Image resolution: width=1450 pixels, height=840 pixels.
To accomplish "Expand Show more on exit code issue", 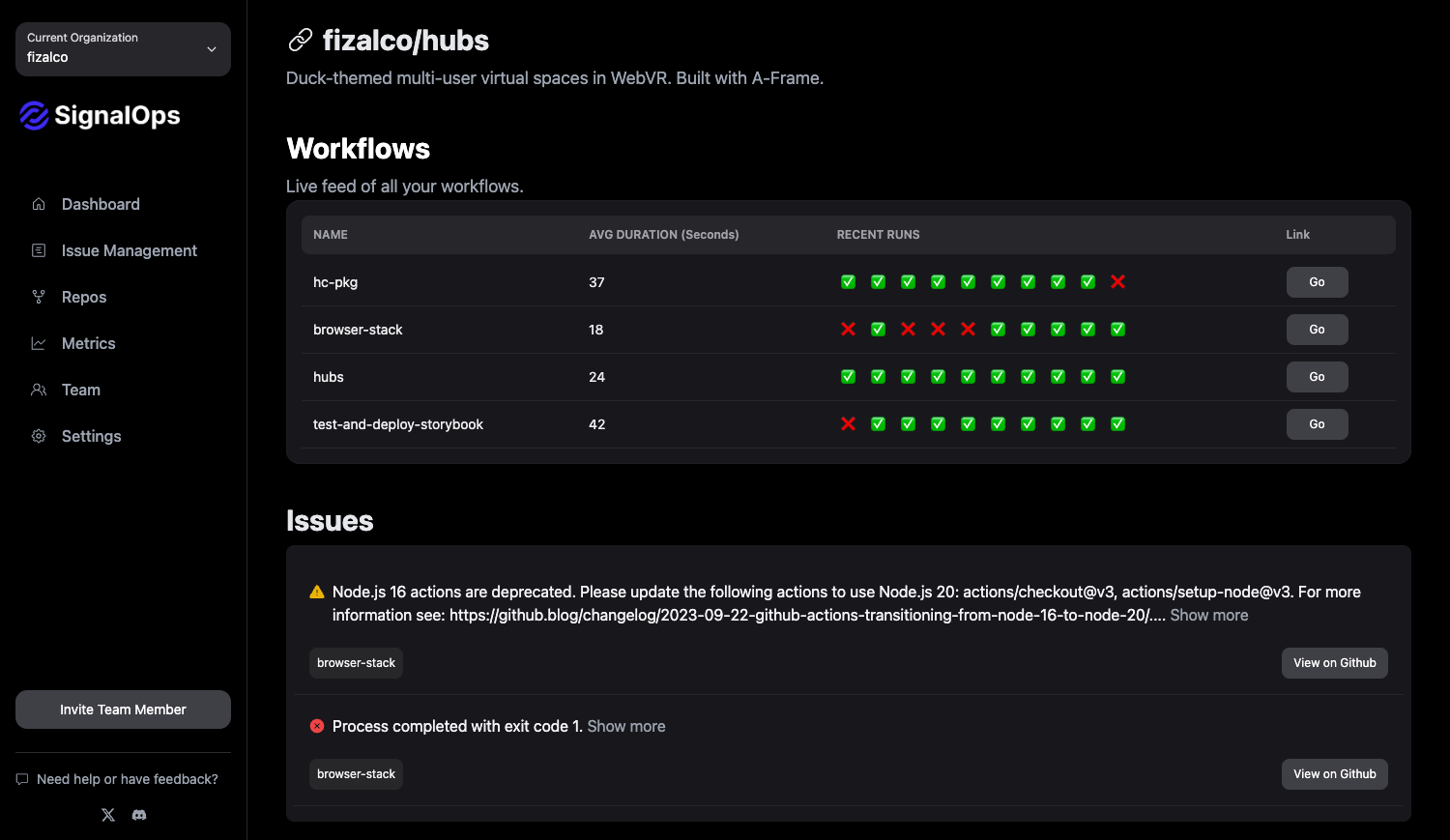I will [x=626, y=726].
